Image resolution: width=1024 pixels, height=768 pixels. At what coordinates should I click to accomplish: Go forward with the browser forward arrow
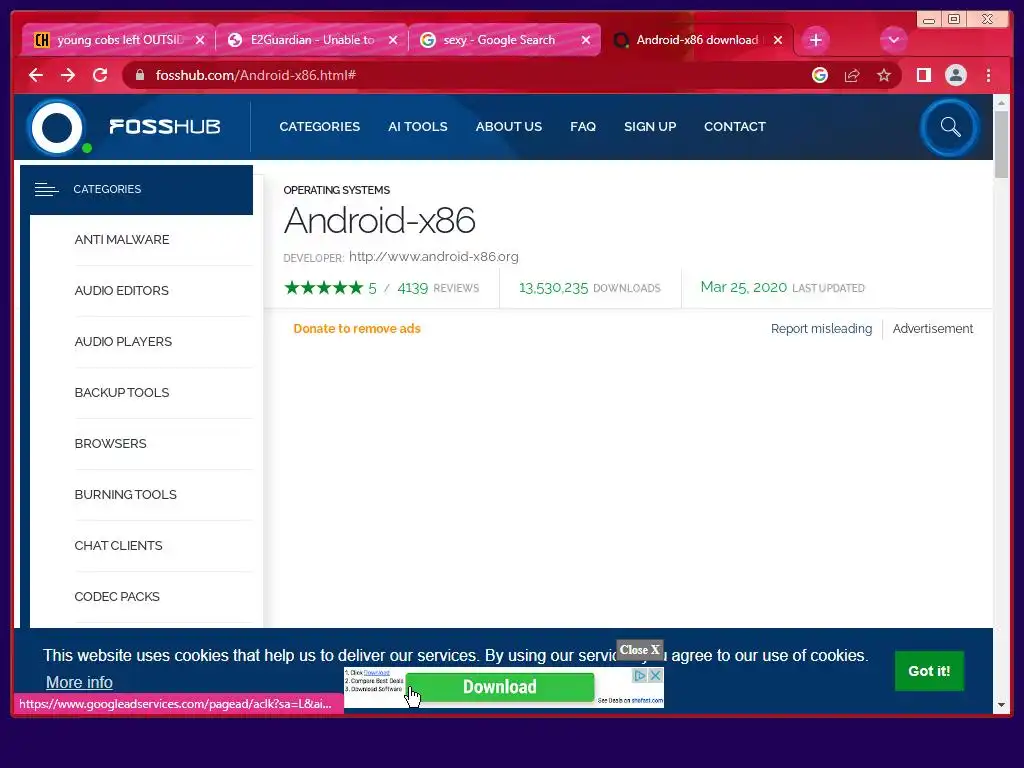point(68,75)
